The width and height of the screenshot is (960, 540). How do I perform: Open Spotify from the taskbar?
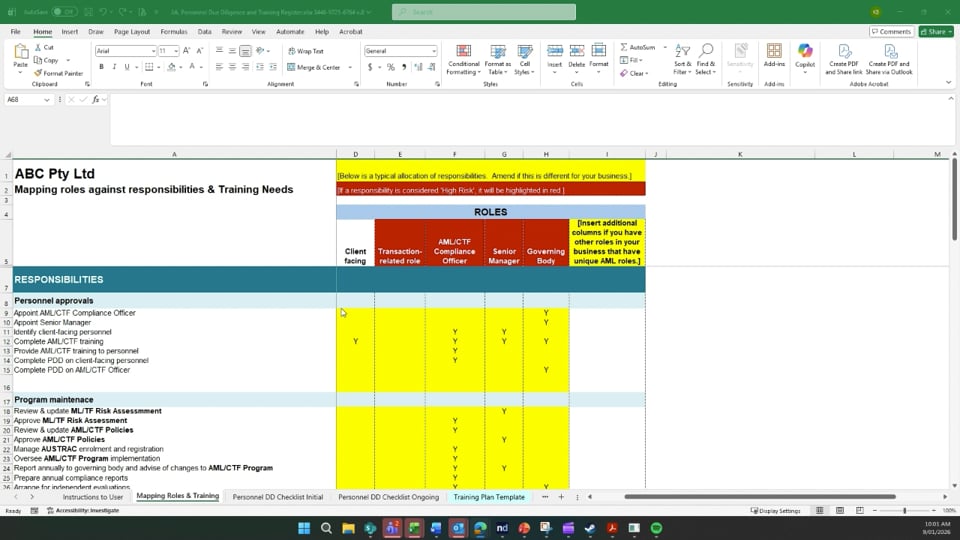(x=656, y=528)
